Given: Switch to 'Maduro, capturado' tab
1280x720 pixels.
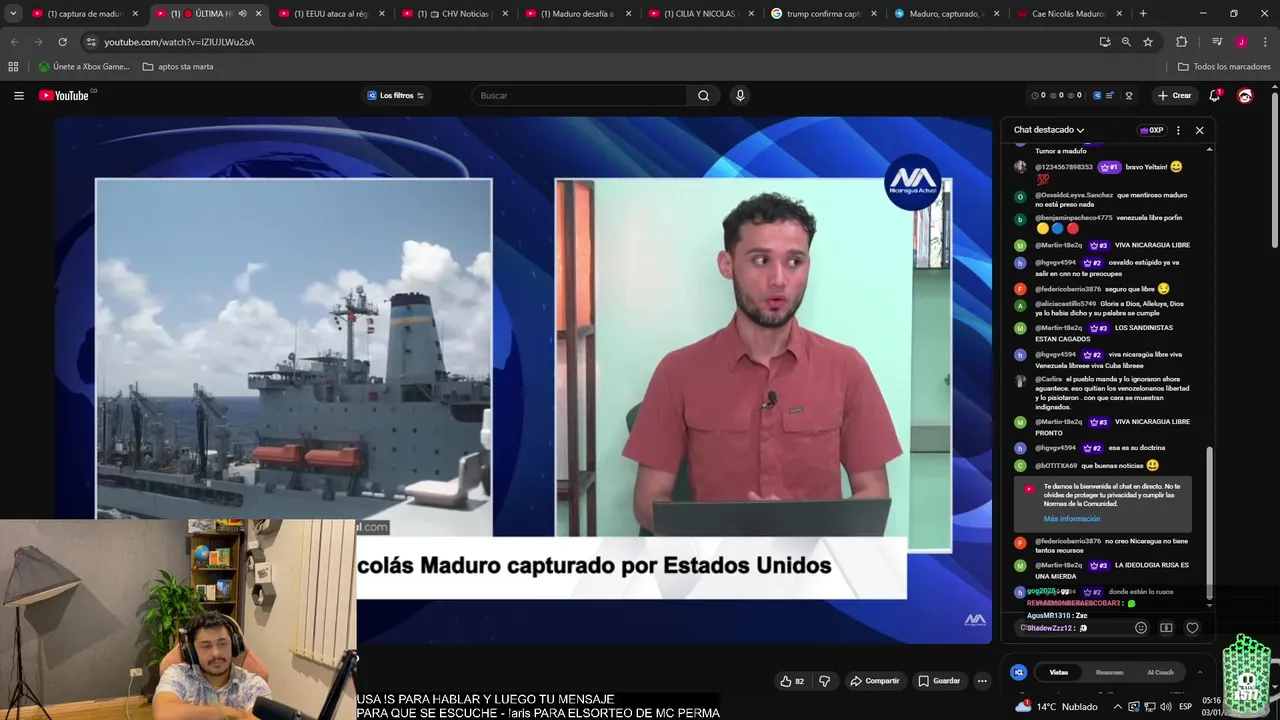Looking at the screenshot, I should pos(949,14).
